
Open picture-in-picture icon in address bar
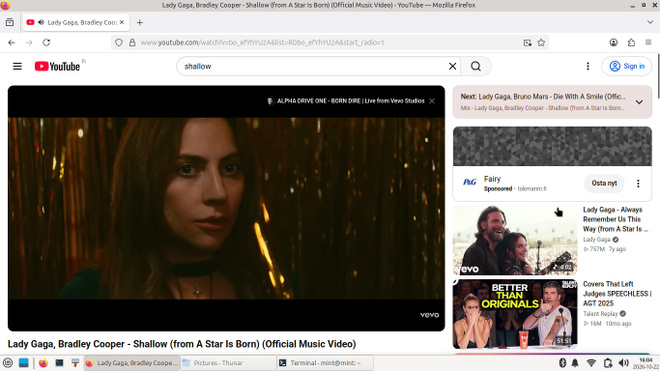tap(527, 43)
